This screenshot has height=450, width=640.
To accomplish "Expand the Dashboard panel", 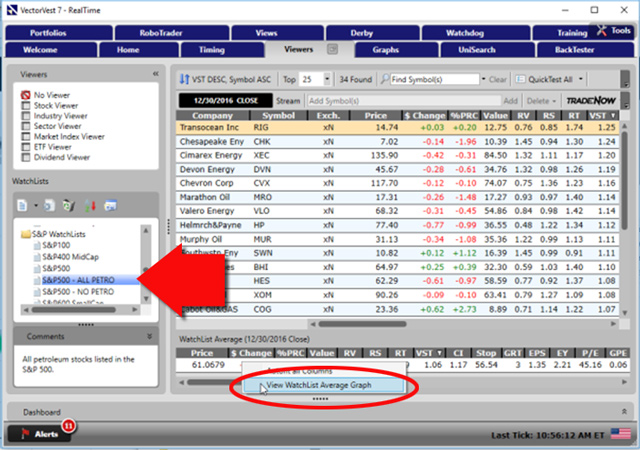I will tap(625, 411).
